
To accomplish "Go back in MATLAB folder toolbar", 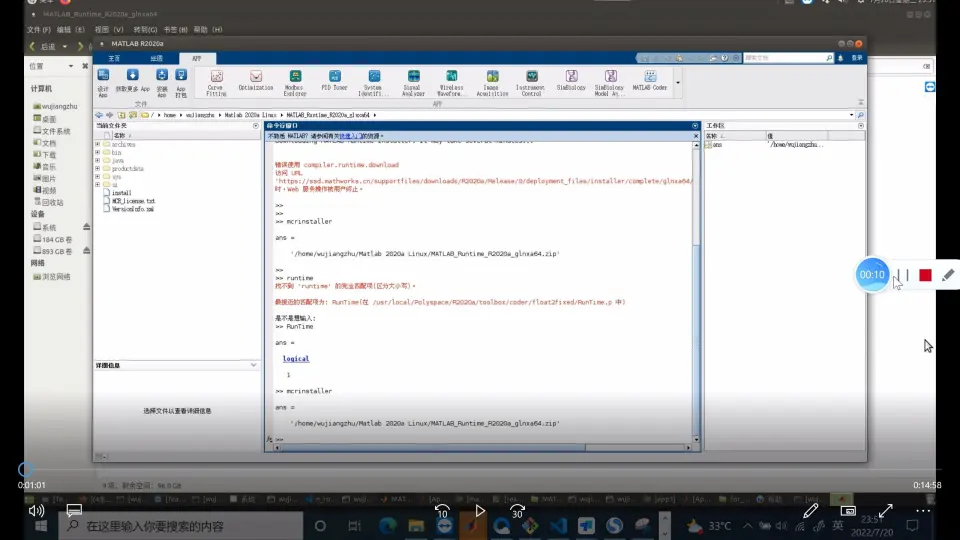I will [99, 115].
